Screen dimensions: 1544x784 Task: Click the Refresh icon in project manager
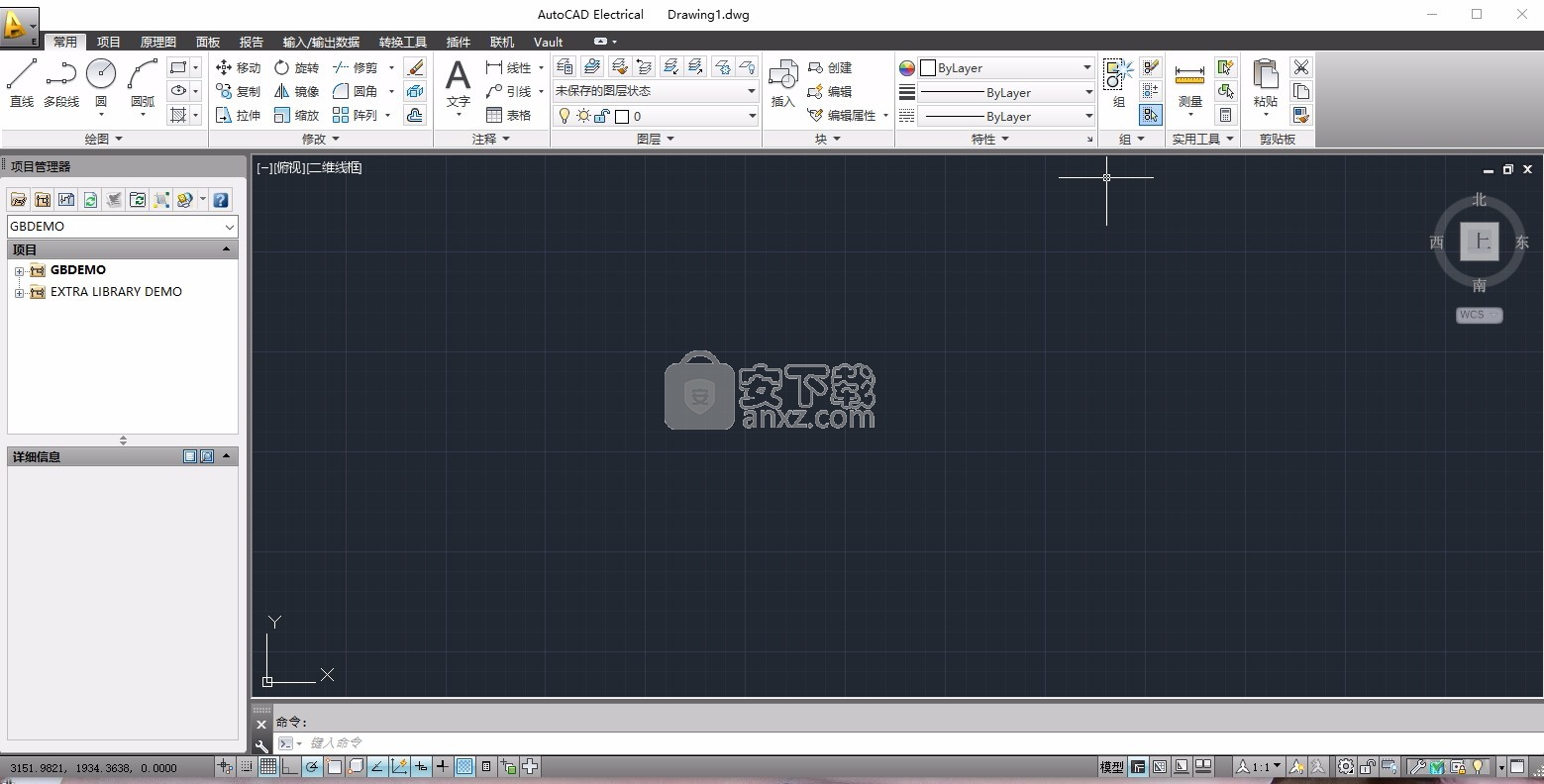click(90, 200)
